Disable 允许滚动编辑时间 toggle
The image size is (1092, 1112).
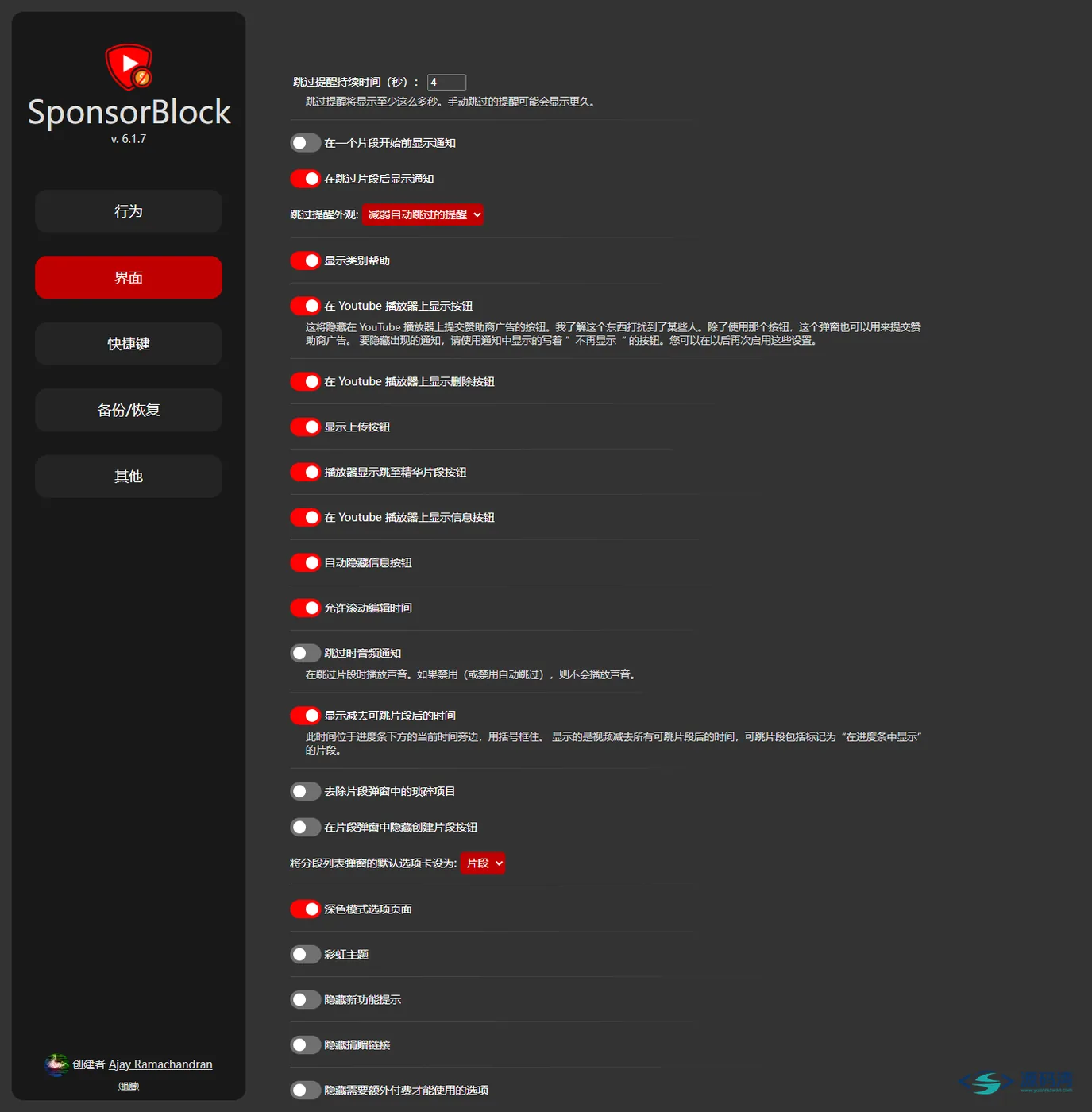305,608
